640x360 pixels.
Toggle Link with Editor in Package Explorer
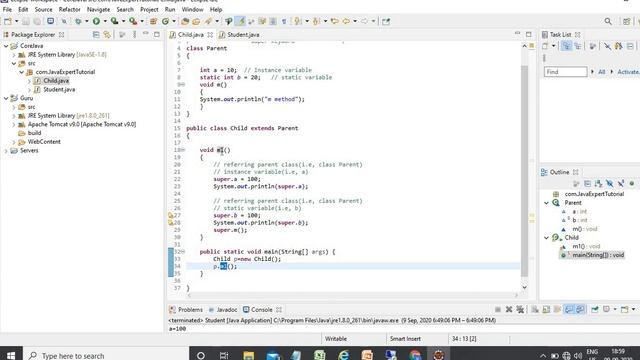107,35
